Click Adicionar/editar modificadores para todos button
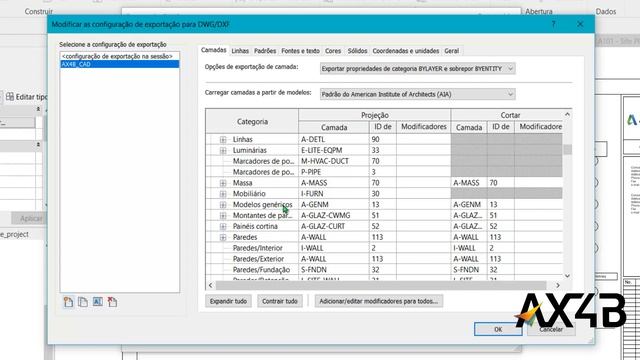Screen dimensions: 640x360 click(378, 301)
